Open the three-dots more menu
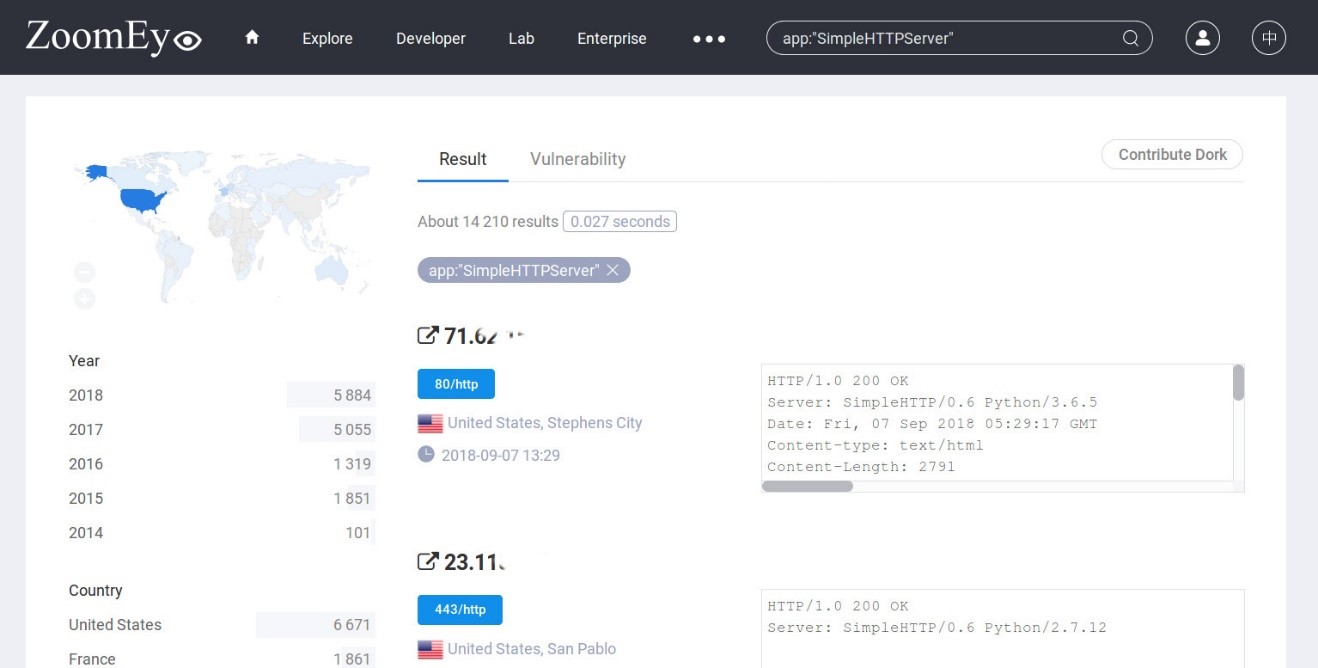The height and width of the screenshot is (668, 1318). (709, 39)
